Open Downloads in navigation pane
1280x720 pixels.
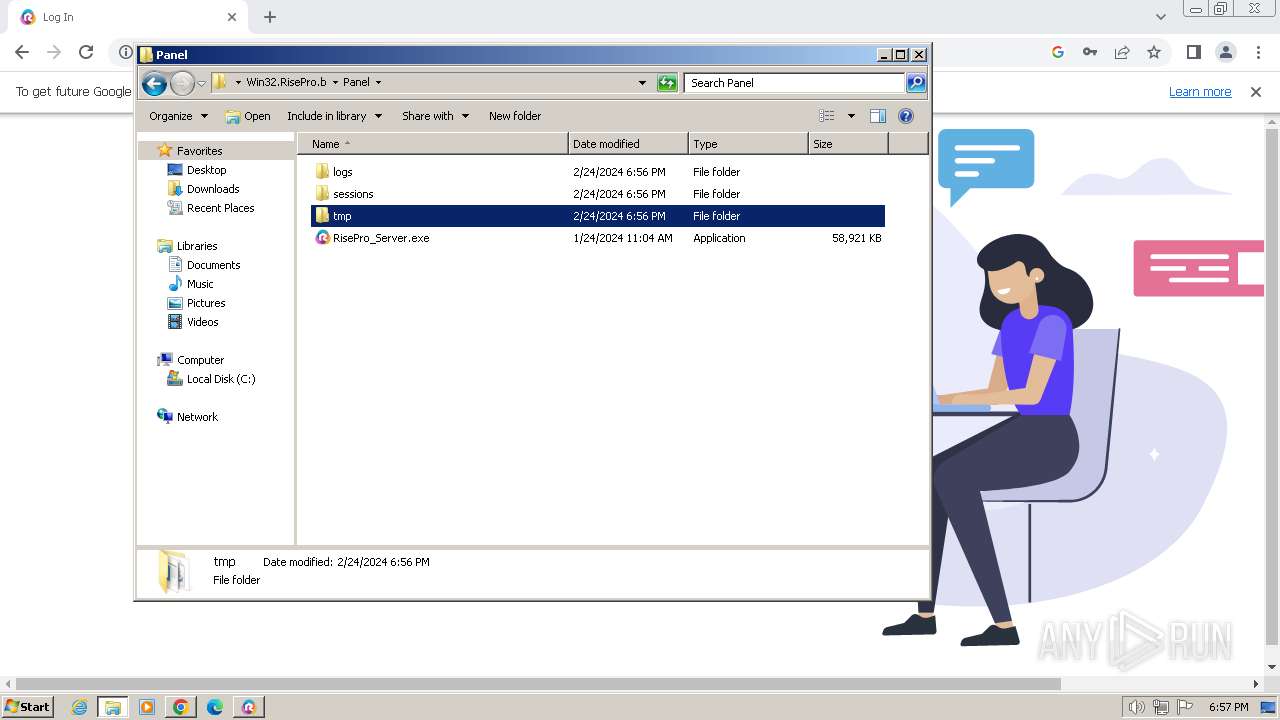pos(213,189)
